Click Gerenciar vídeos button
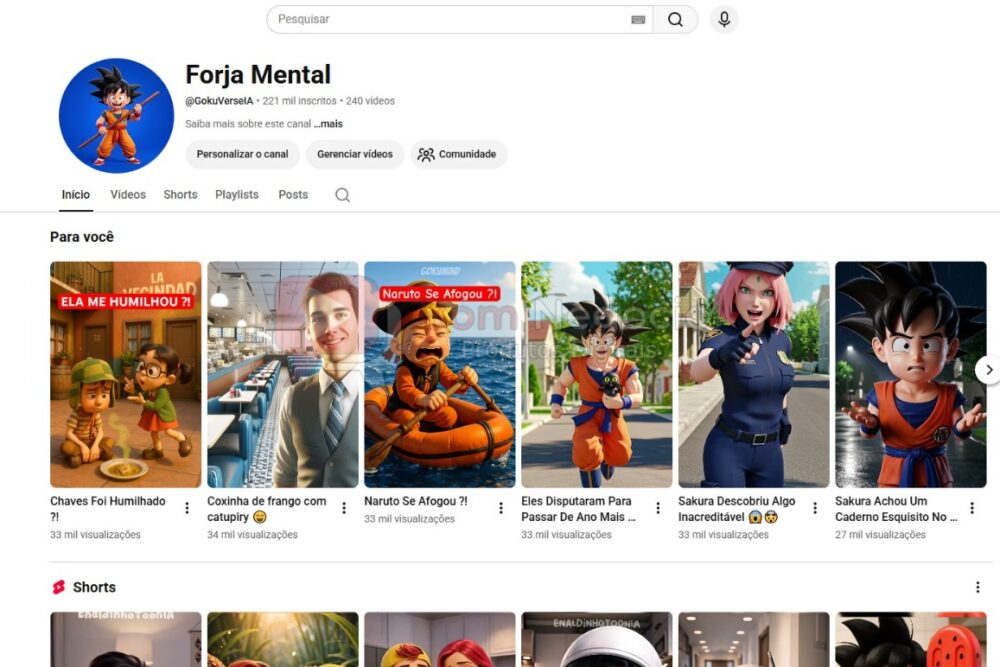 (355, 154)
